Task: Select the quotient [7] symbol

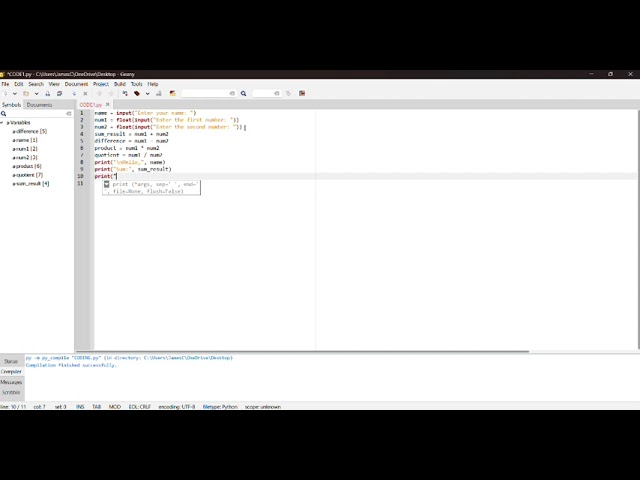Action: (x=27, y=175)
